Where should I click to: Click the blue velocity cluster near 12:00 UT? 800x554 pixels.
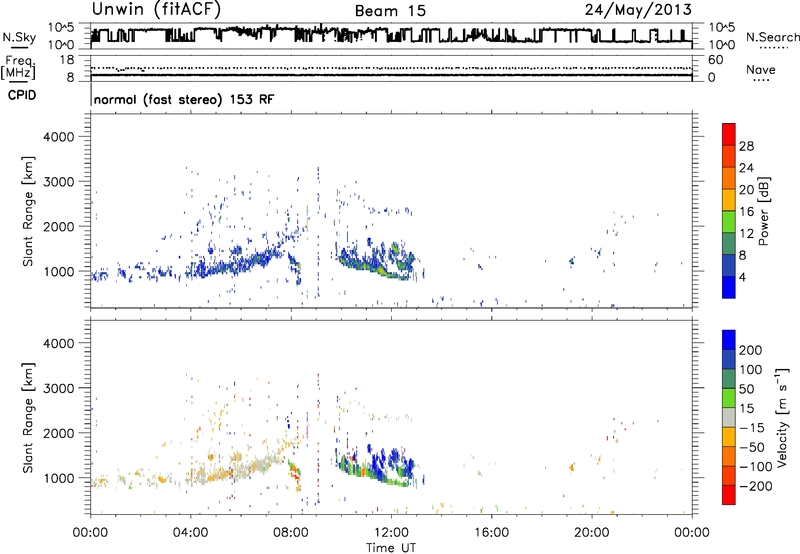[x=394, y=457]
